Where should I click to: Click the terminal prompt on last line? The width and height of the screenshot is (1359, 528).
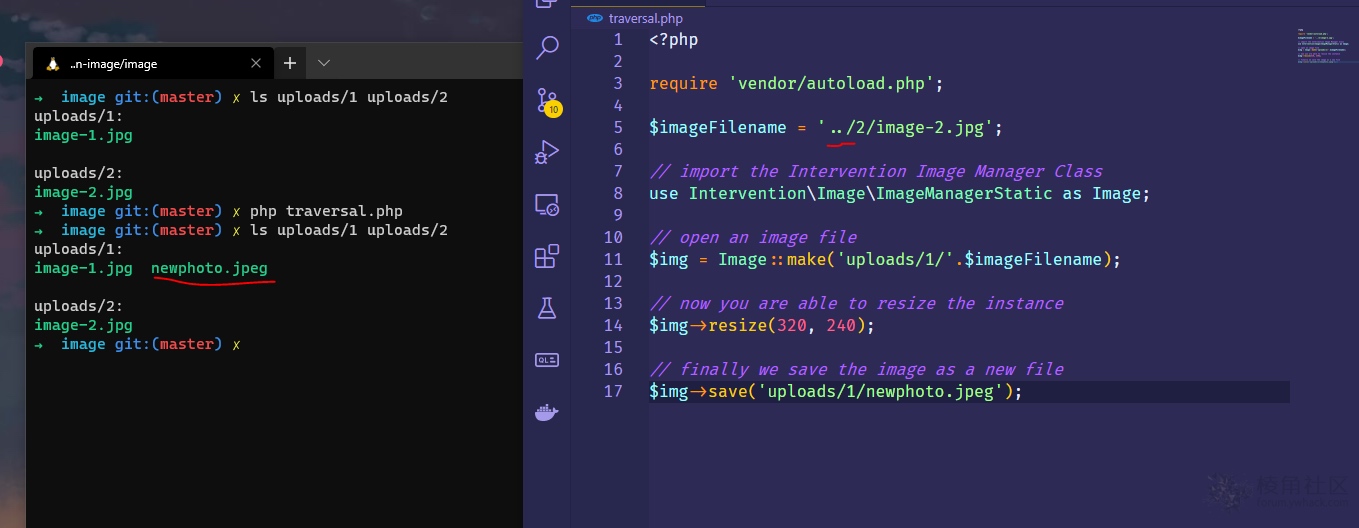coord(237,345)
